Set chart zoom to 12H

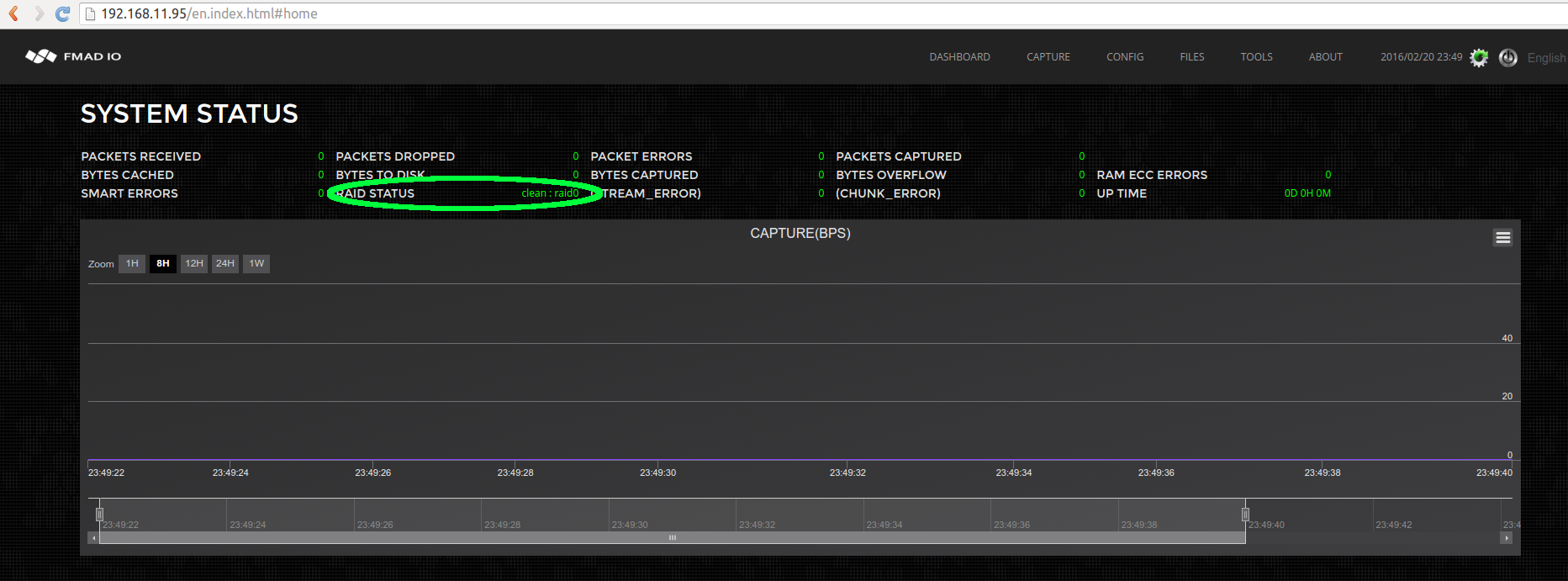(x=194, y=264)
